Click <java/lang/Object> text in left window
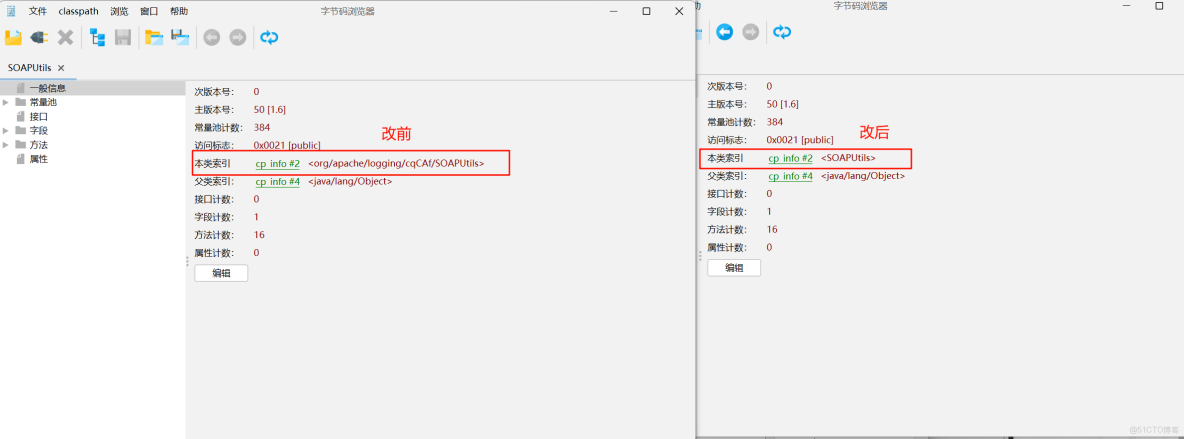 click(x=350, y=181)
